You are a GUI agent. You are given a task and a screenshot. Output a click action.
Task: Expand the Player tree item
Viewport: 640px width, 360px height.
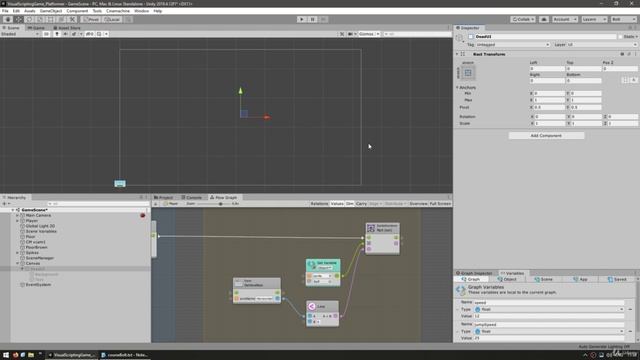17,220
